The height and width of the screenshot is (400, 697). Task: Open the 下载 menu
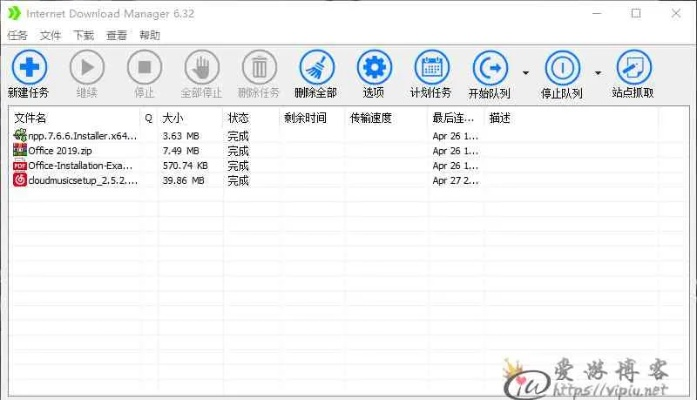tap(83, 35)
